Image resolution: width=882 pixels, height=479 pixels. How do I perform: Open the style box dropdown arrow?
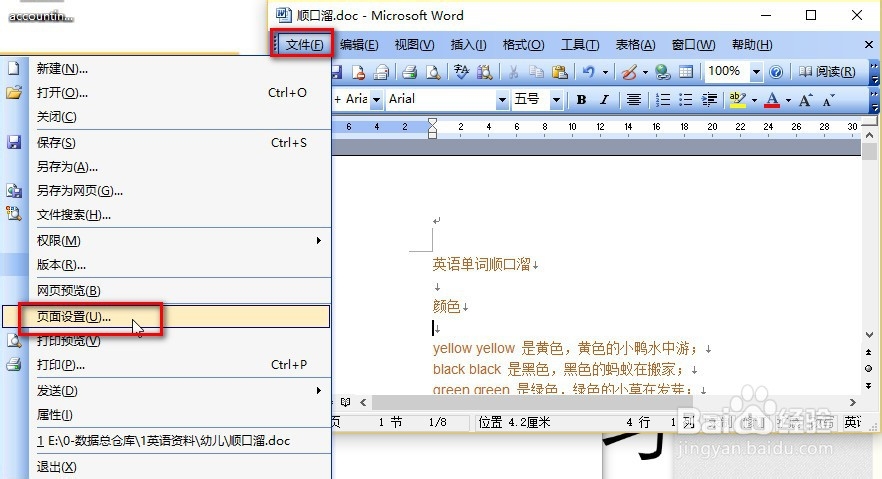pos(376,100)
